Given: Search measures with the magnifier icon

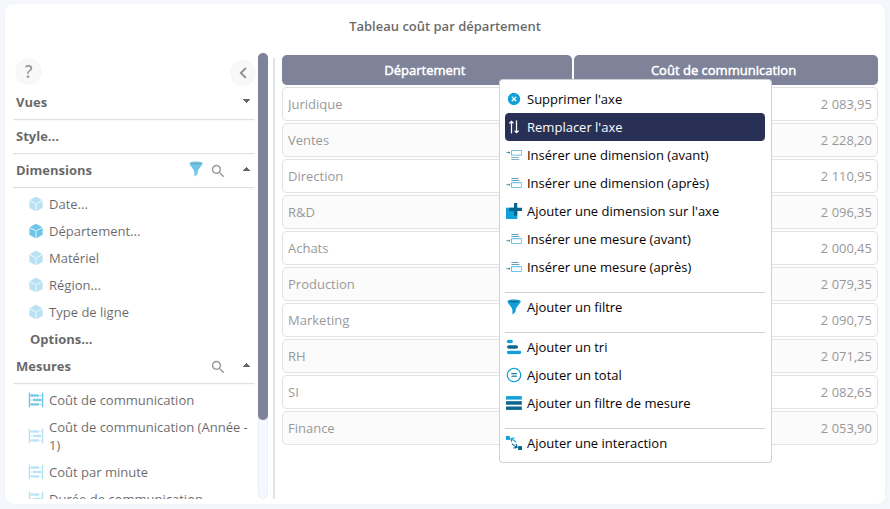Looking at the screenshot, I should (218, 367).
